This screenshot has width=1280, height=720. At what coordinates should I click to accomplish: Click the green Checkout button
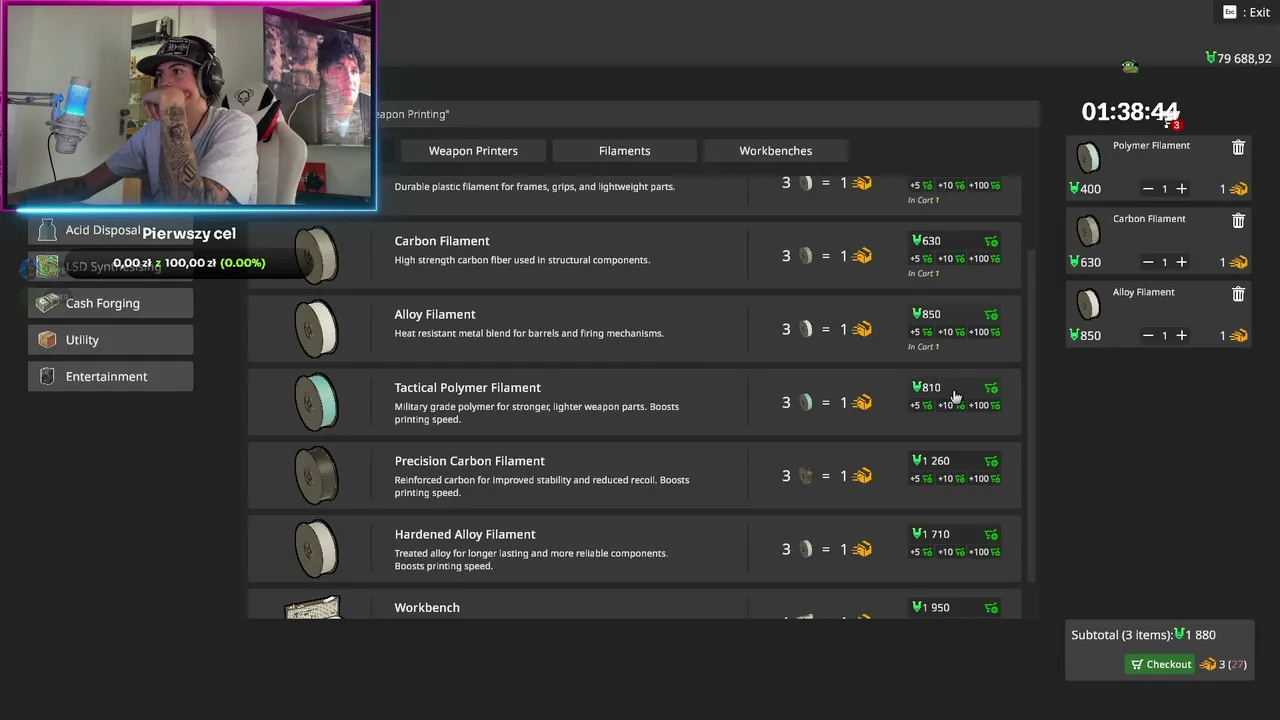1161,664
